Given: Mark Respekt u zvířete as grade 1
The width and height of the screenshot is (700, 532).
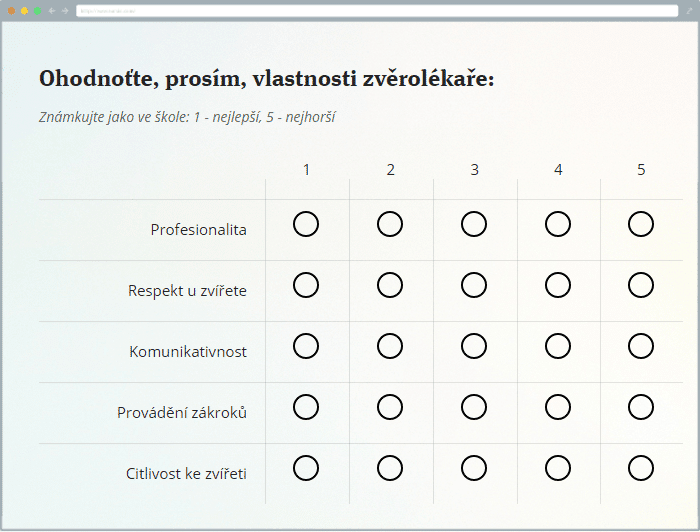Looking at the screenshot, I should pyautogui.click(x=306, y=285).
